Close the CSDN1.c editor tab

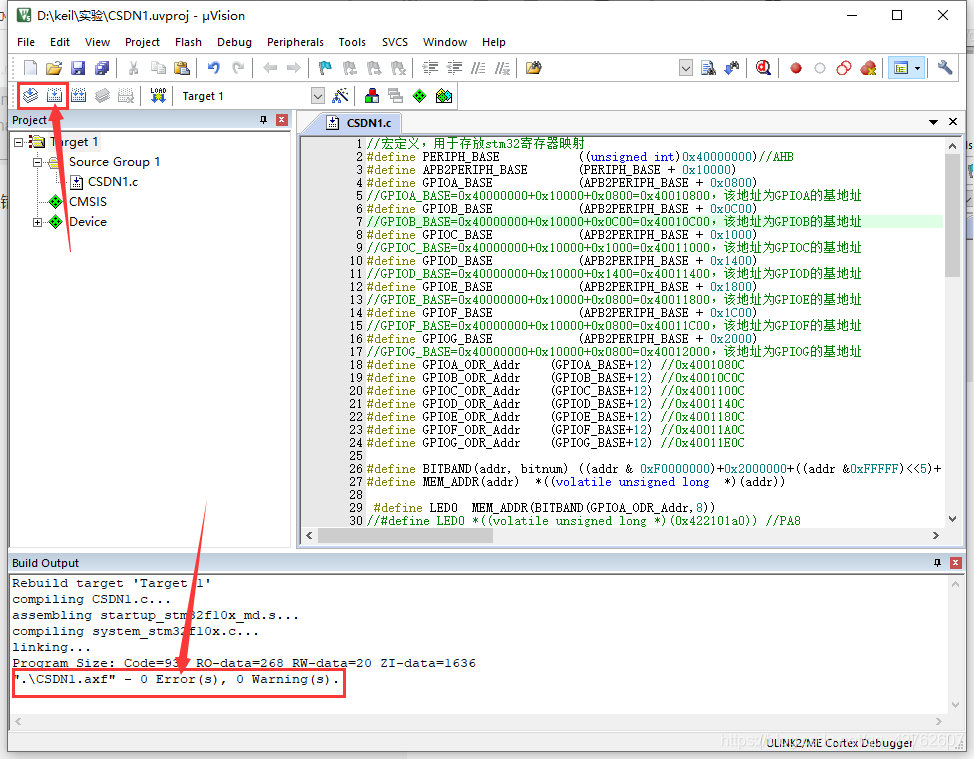pyautogui.click(x=953, y=122)
